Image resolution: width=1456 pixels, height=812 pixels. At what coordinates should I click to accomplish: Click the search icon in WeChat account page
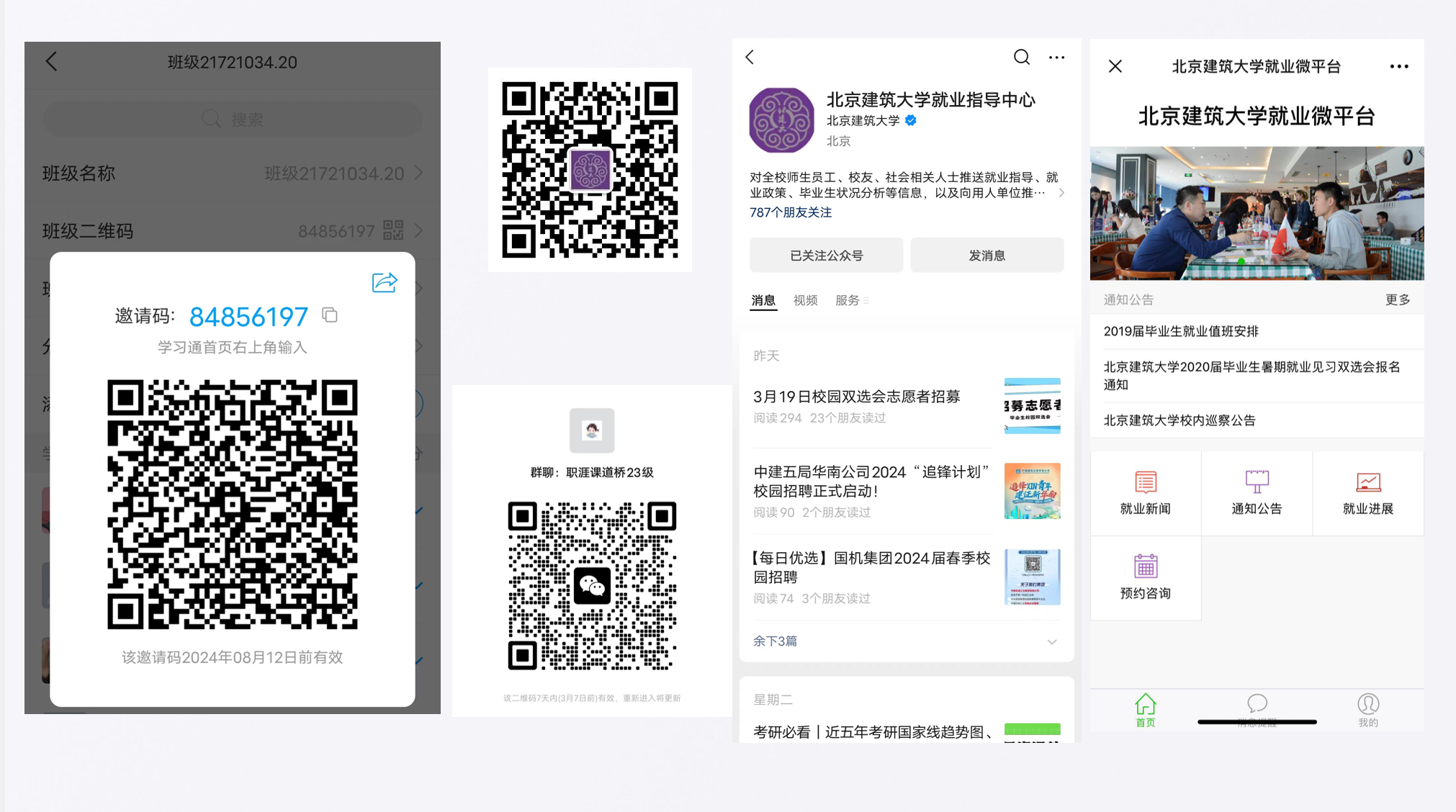coord(1021,57)
